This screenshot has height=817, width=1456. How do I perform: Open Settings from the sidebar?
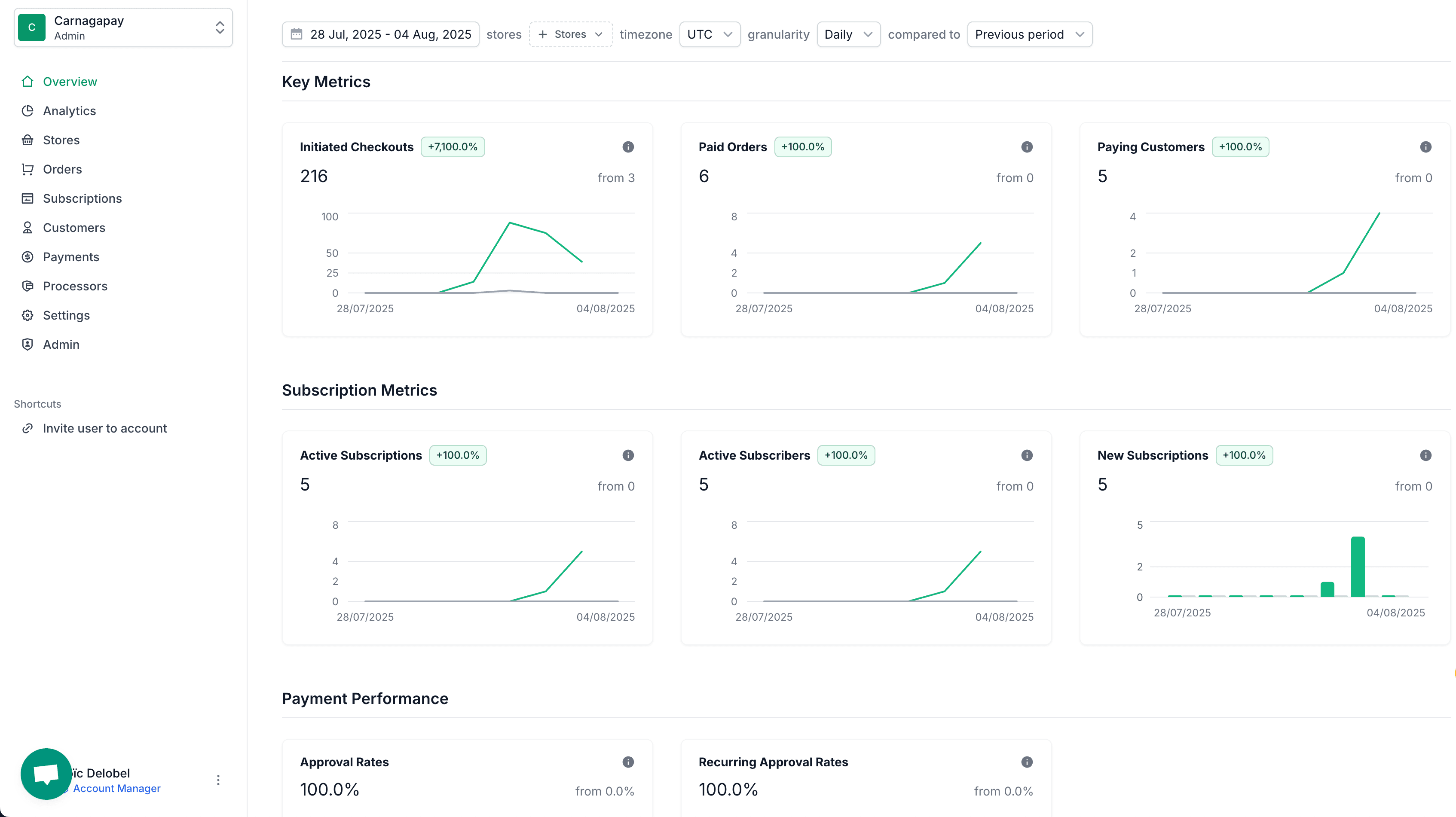(x=66, y=316)
